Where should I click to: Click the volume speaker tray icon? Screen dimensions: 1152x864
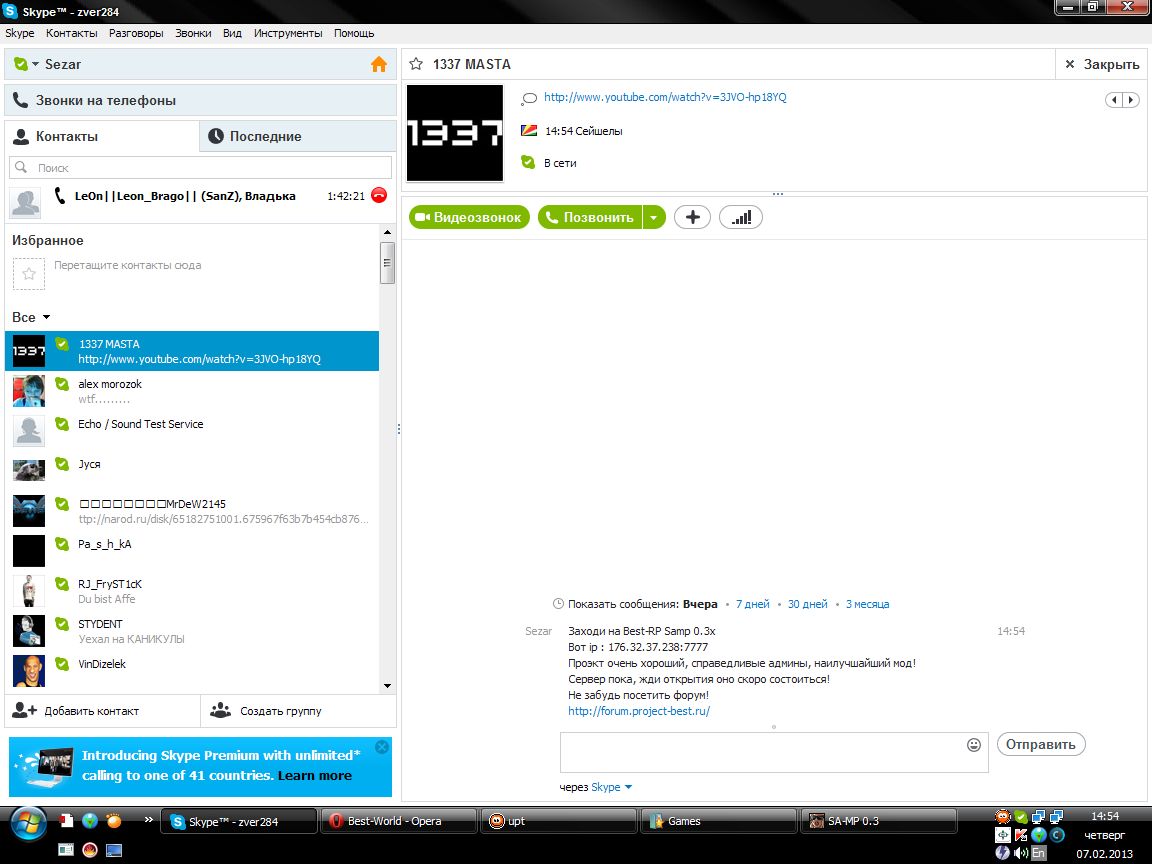[x=1020, y=853]
